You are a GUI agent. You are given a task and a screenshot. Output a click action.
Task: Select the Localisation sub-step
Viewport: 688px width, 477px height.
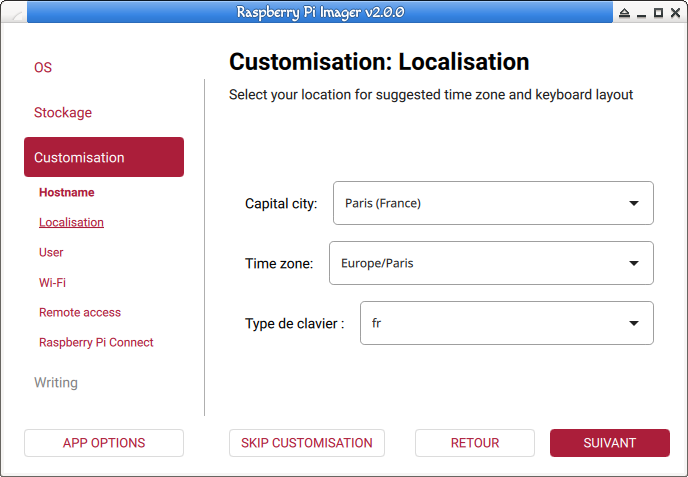[71, 222]
